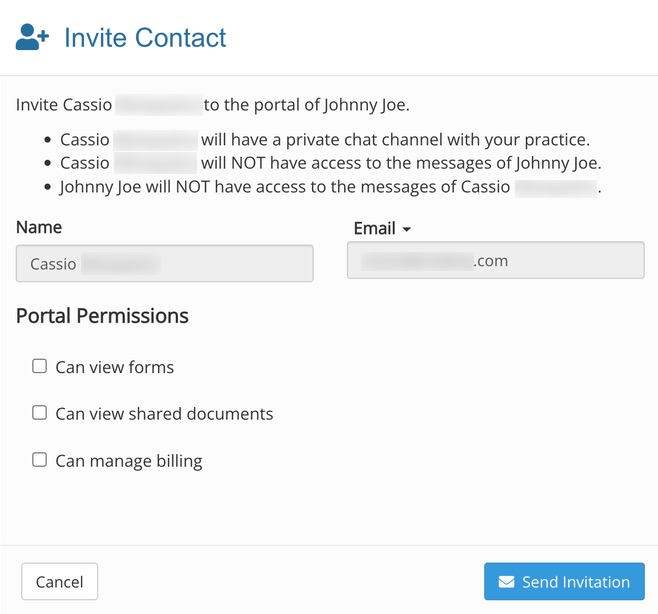
Task: Enable the Can view forms checkbox
Action: pos(39,366)
